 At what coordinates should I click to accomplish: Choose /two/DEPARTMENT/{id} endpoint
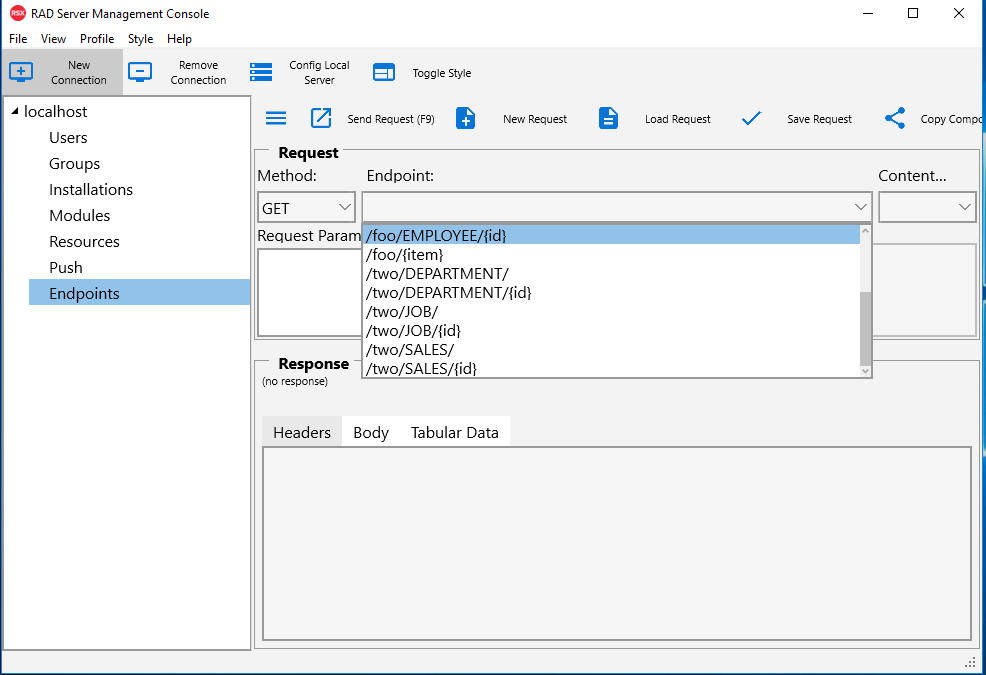coord(611,293)
